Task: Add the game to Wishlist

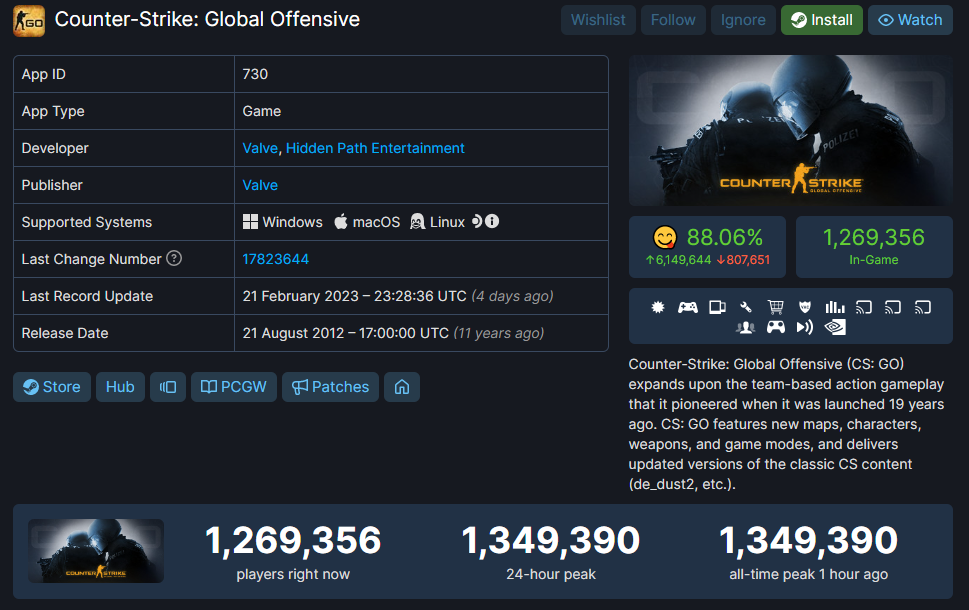Action: point(598,20)
